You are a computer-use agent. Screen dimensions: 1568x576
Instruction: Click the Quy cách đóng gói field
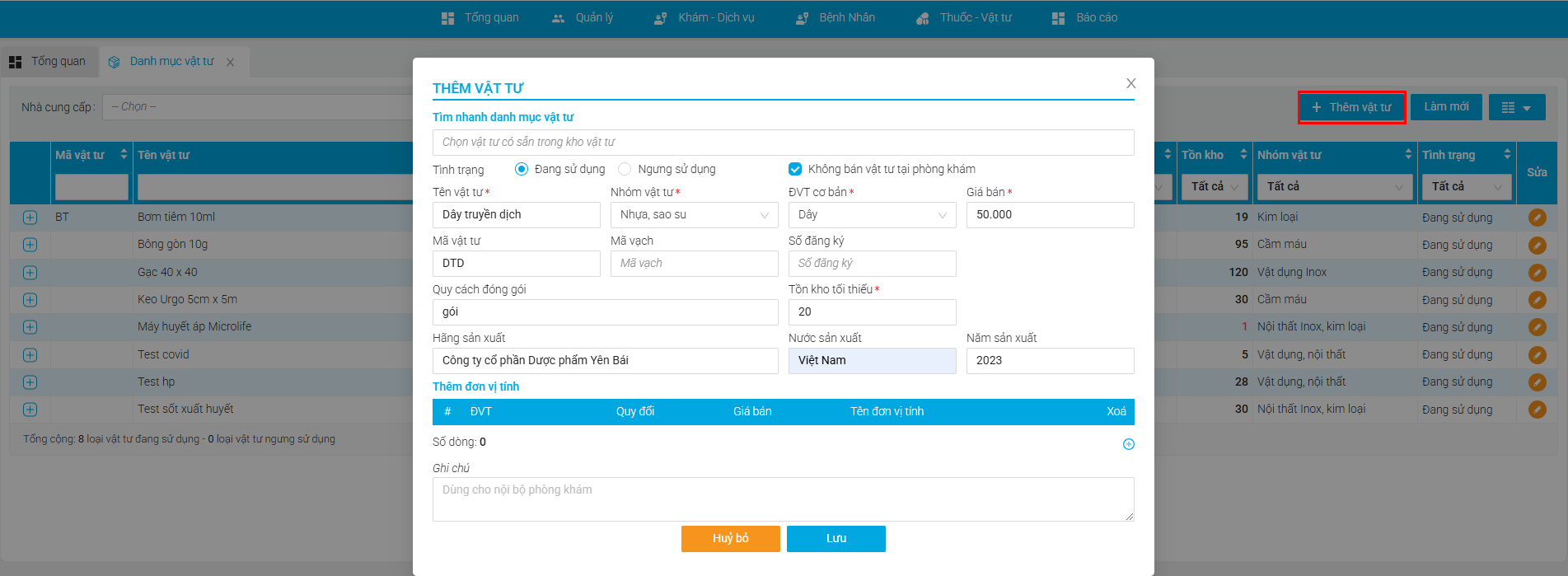(606, 312)
